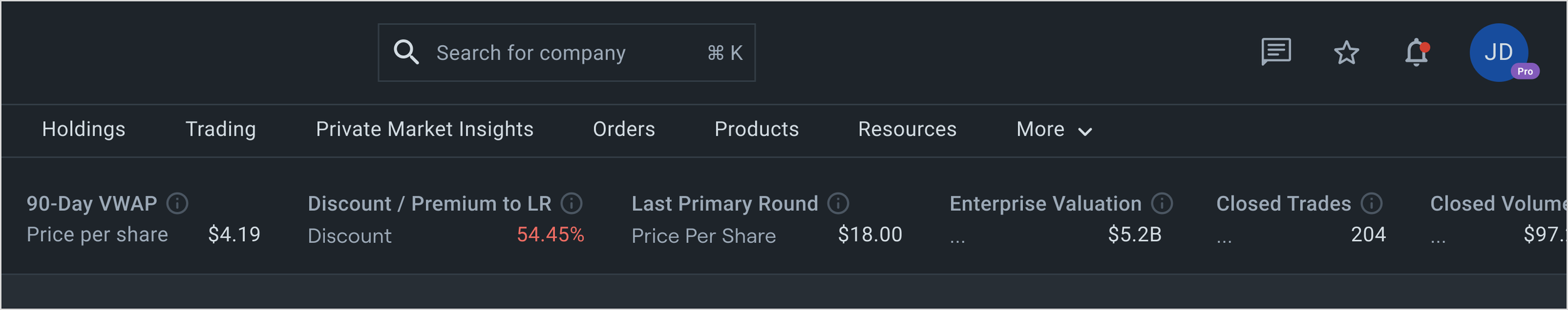This screenshot has height=310, width=1568.
Task: Show info for 90-Day VWAP
Action: coord(177,204)
